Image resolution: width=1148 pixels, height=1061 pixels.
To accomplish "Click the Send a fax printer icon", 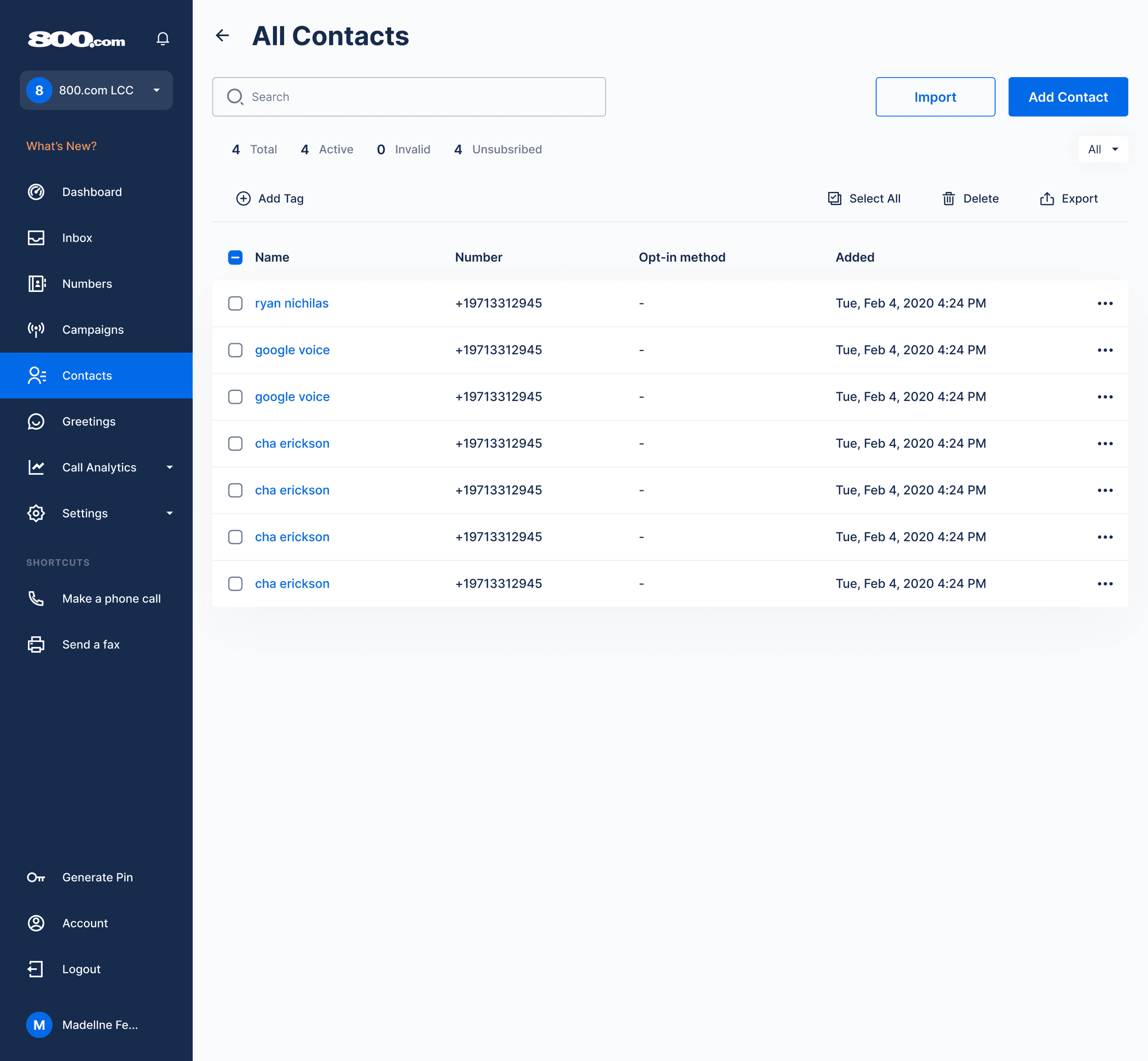I will pyautogui.click(x=36, y=644).
